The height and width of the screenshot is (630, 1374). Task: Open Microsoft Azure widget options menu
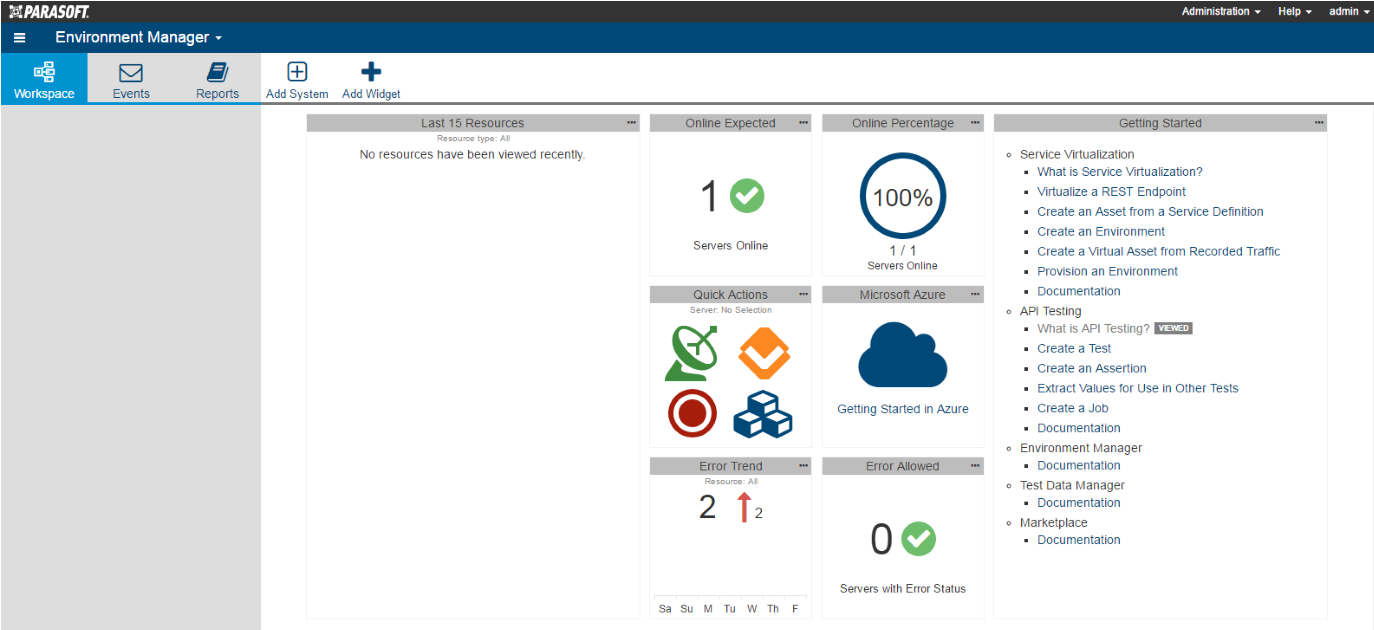pos(976,294)
